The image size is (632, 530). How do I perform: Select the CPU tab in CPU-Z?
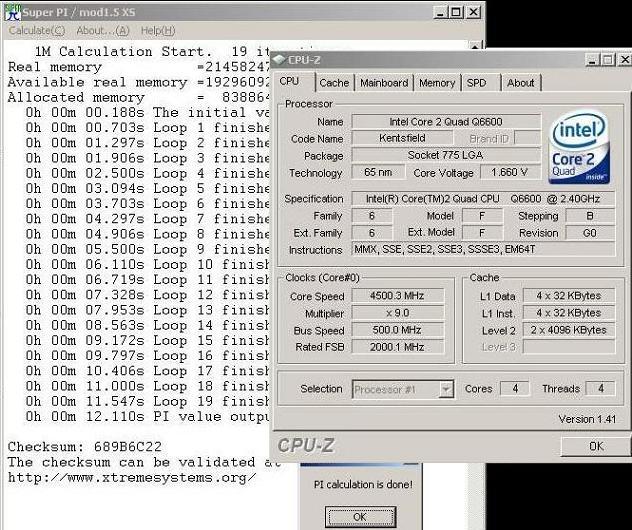point(294,82)
